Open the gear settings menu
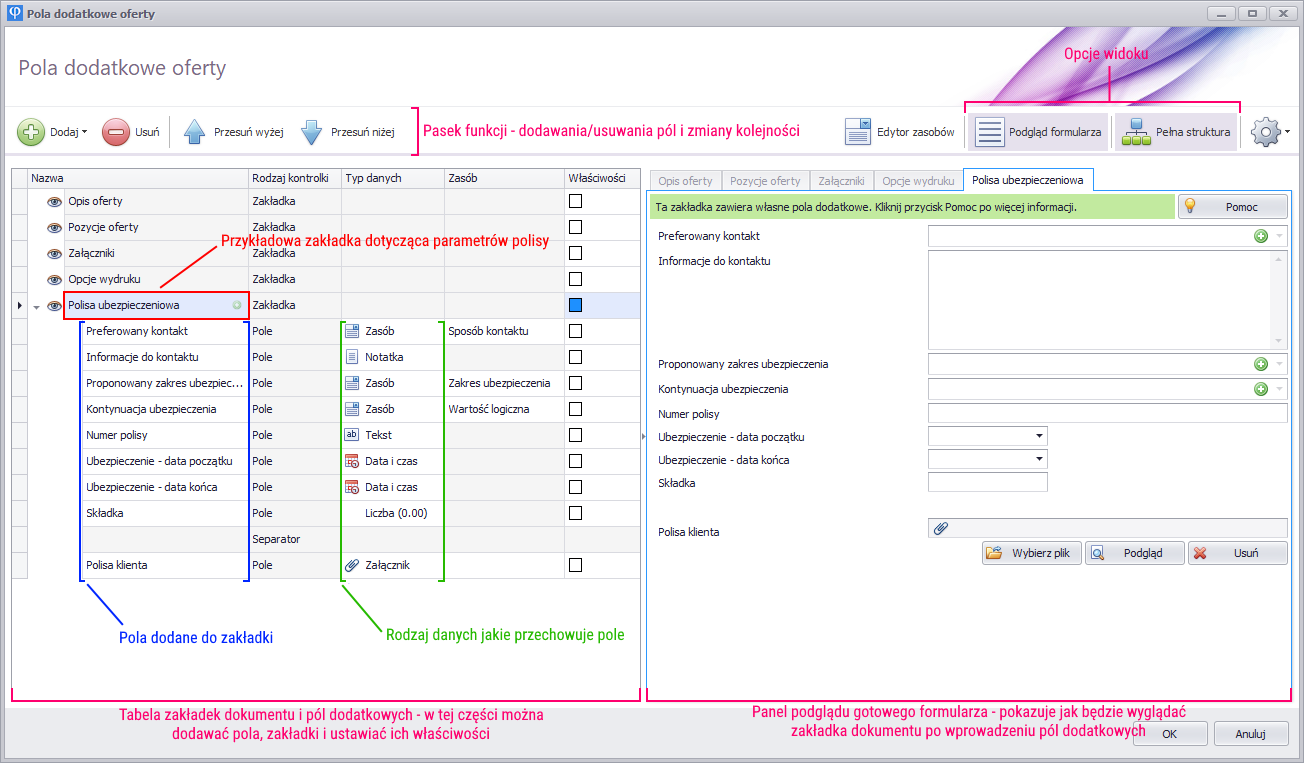This screenshot has width=1304, height=763. point(1268,132)
